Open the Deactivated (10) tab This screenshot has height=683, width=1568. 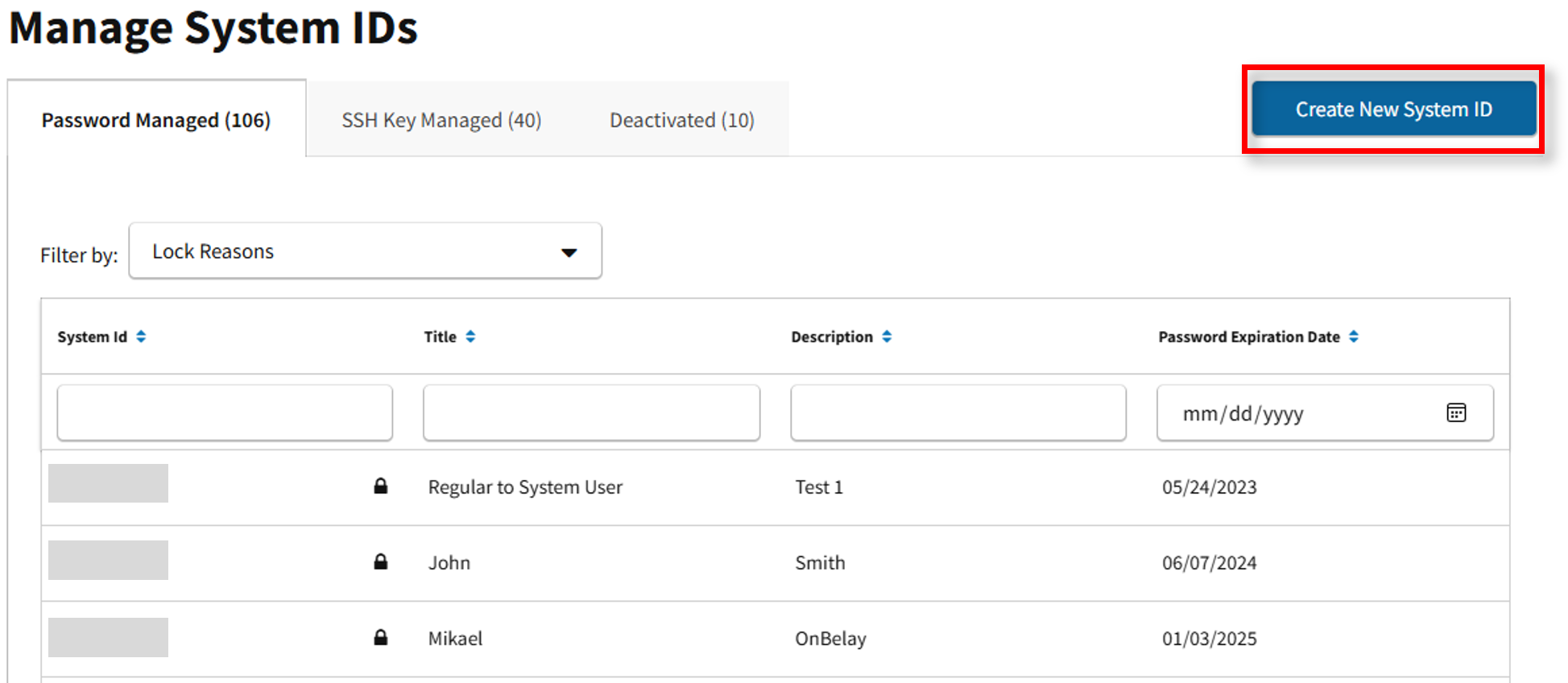[x=681, y=120]
